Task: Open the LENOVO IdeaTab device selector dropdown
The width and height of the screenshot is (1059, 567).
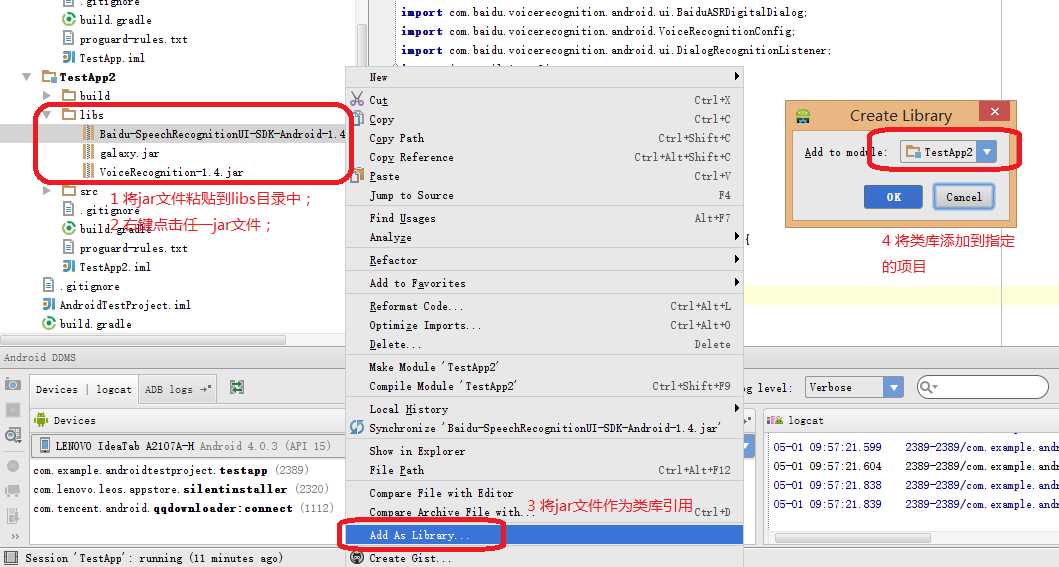Action: [748, 446]
